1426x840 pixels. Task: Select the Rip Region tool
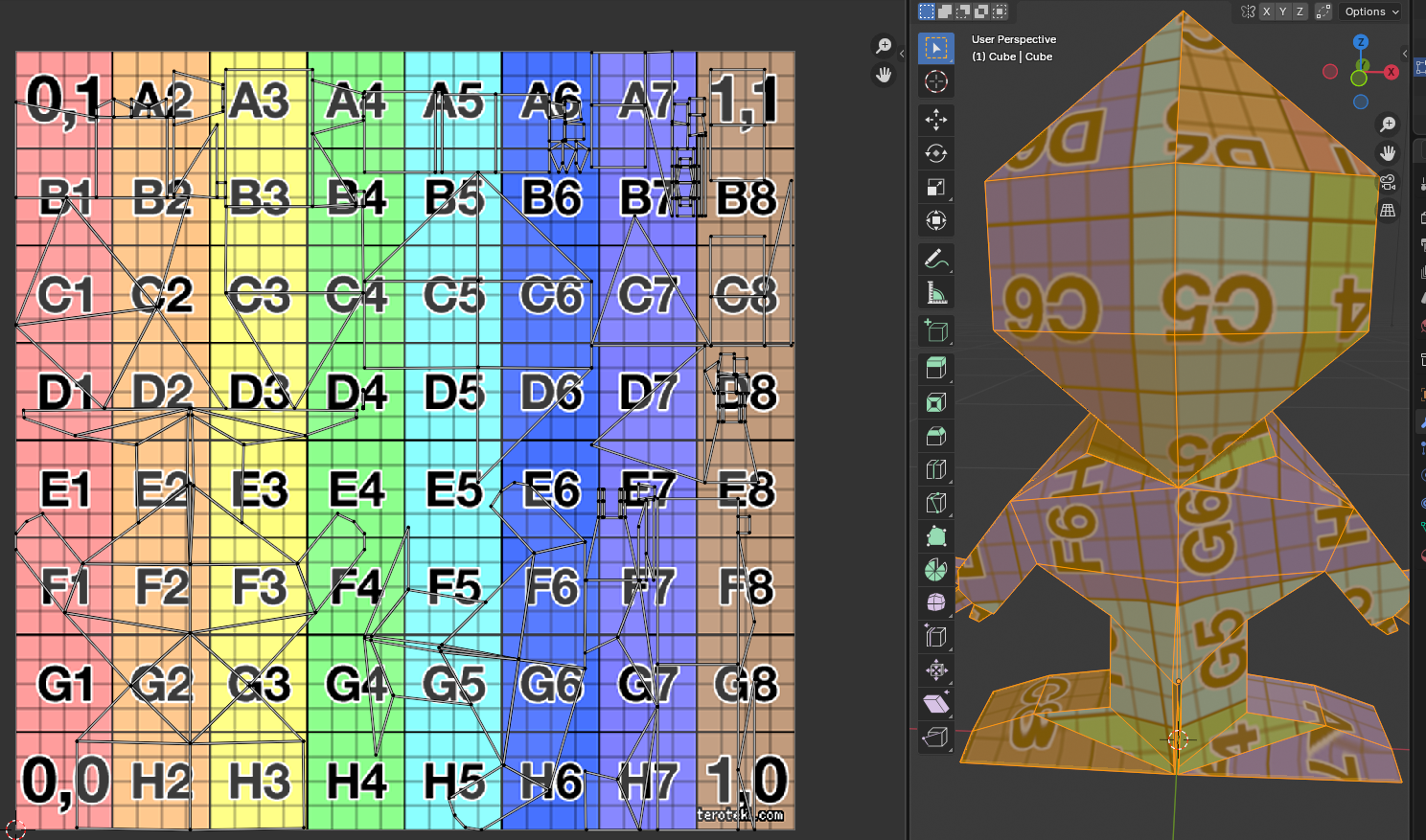936,737
